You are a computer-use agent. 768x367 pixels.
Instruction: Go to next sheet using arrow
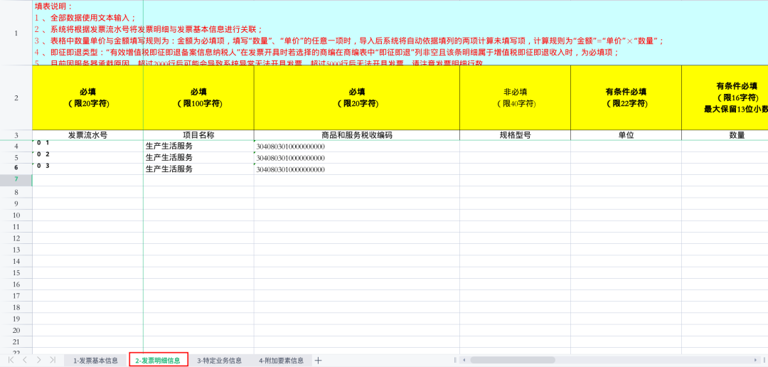39,360
